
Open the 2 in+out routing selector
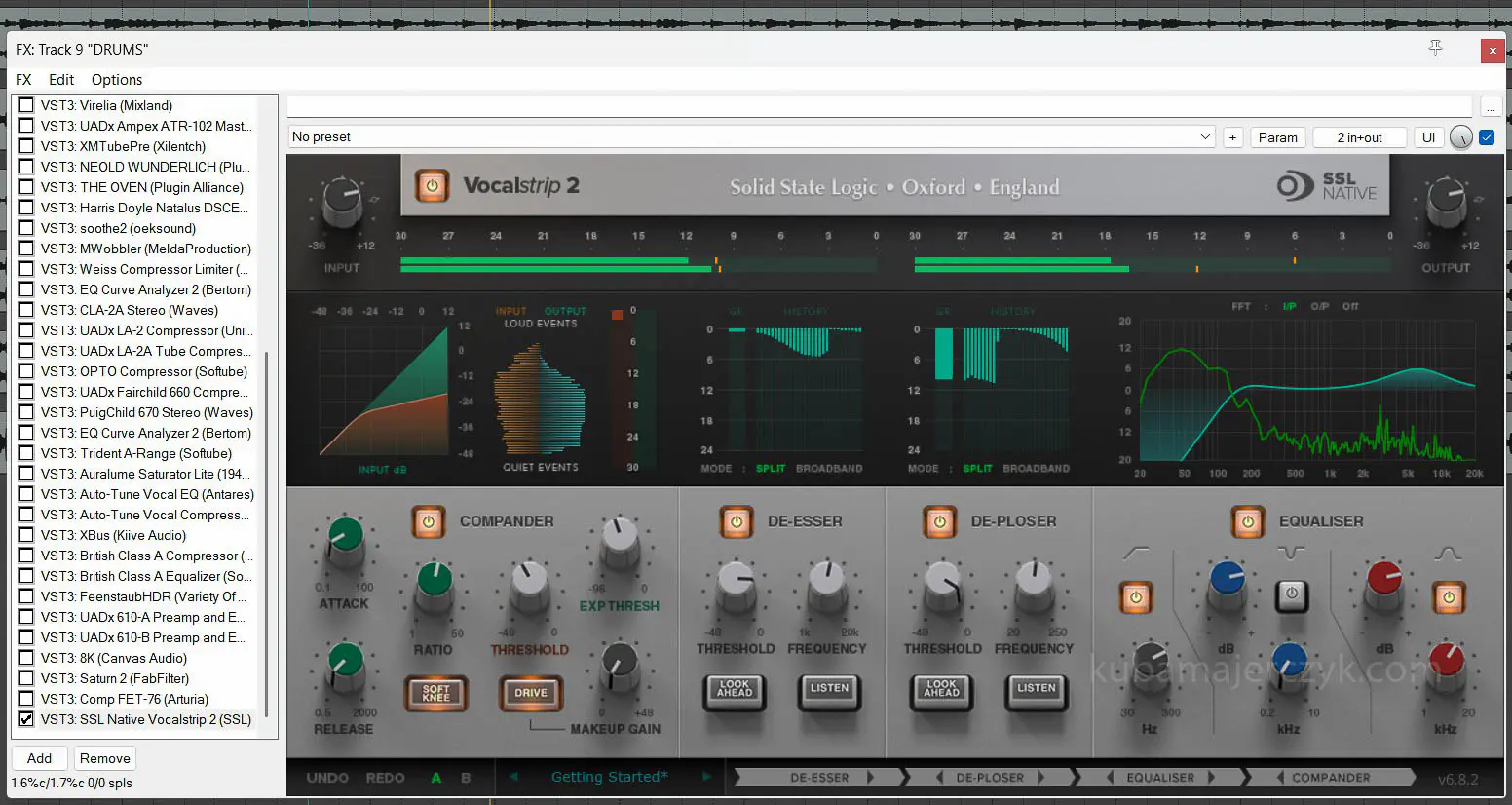[1359, 137]
